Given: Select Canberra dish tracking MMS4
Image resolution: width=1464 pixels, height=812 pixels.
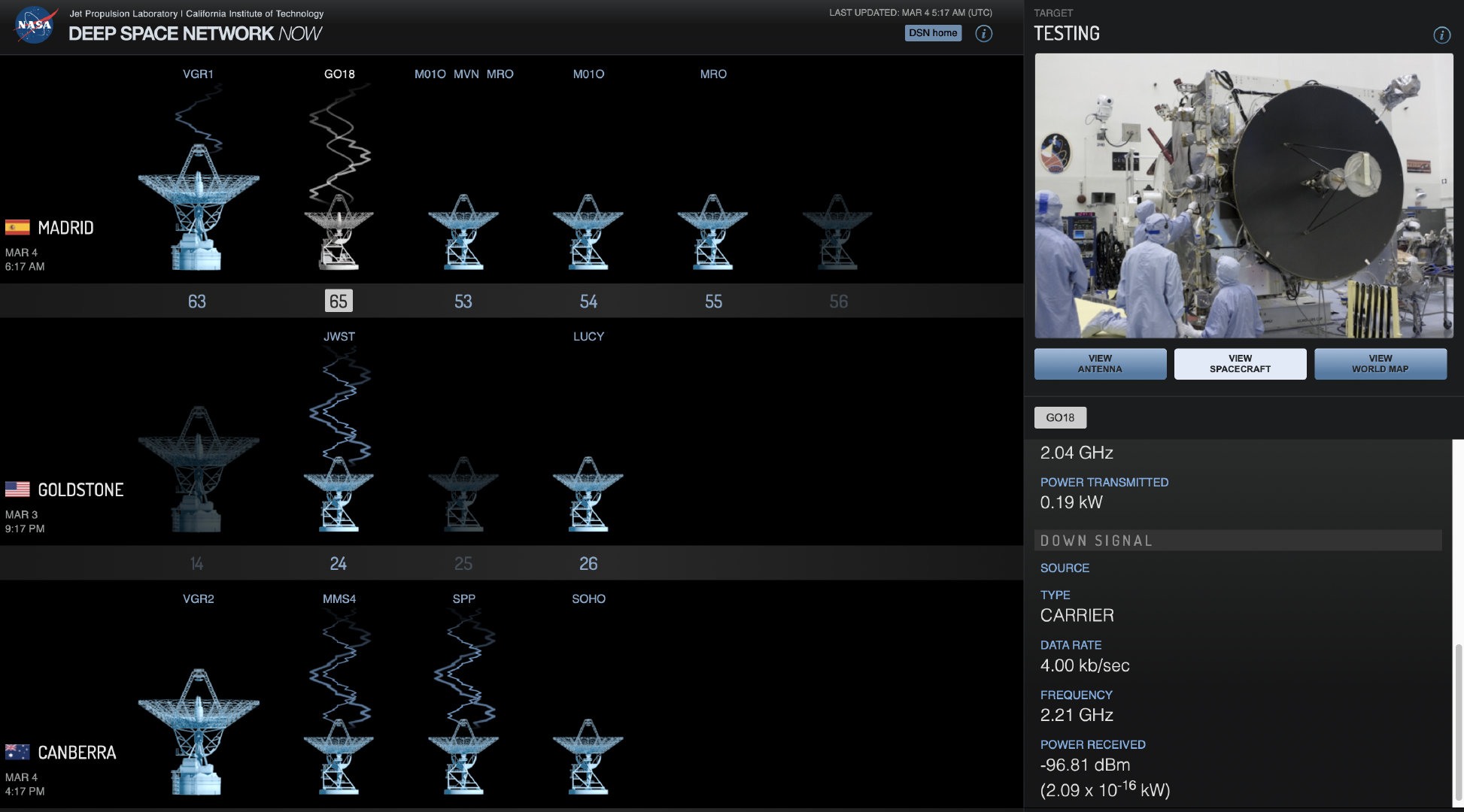Looking at the screenshot, I should pos(339,756).
